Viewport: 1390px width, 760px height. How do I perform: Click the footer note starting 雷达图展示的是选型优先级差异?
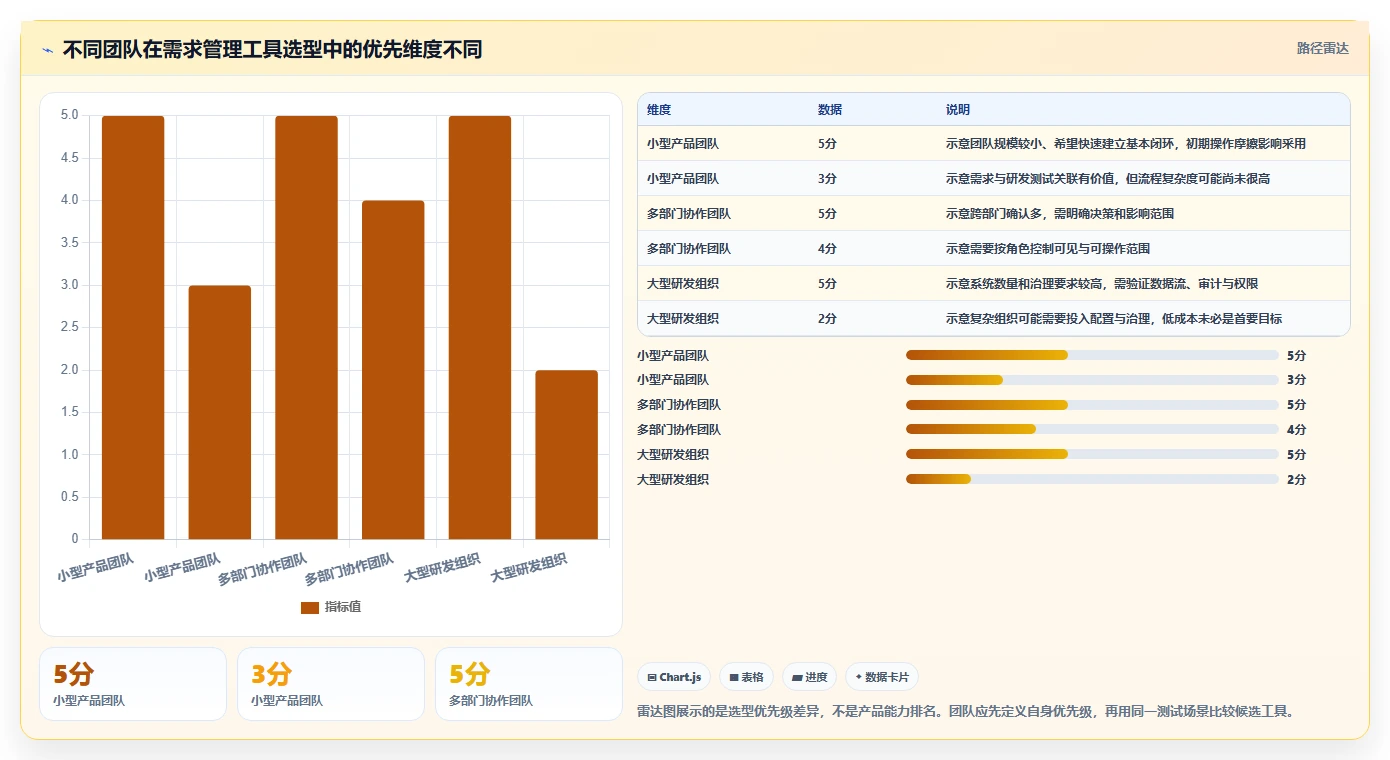(x=966, y=712)
